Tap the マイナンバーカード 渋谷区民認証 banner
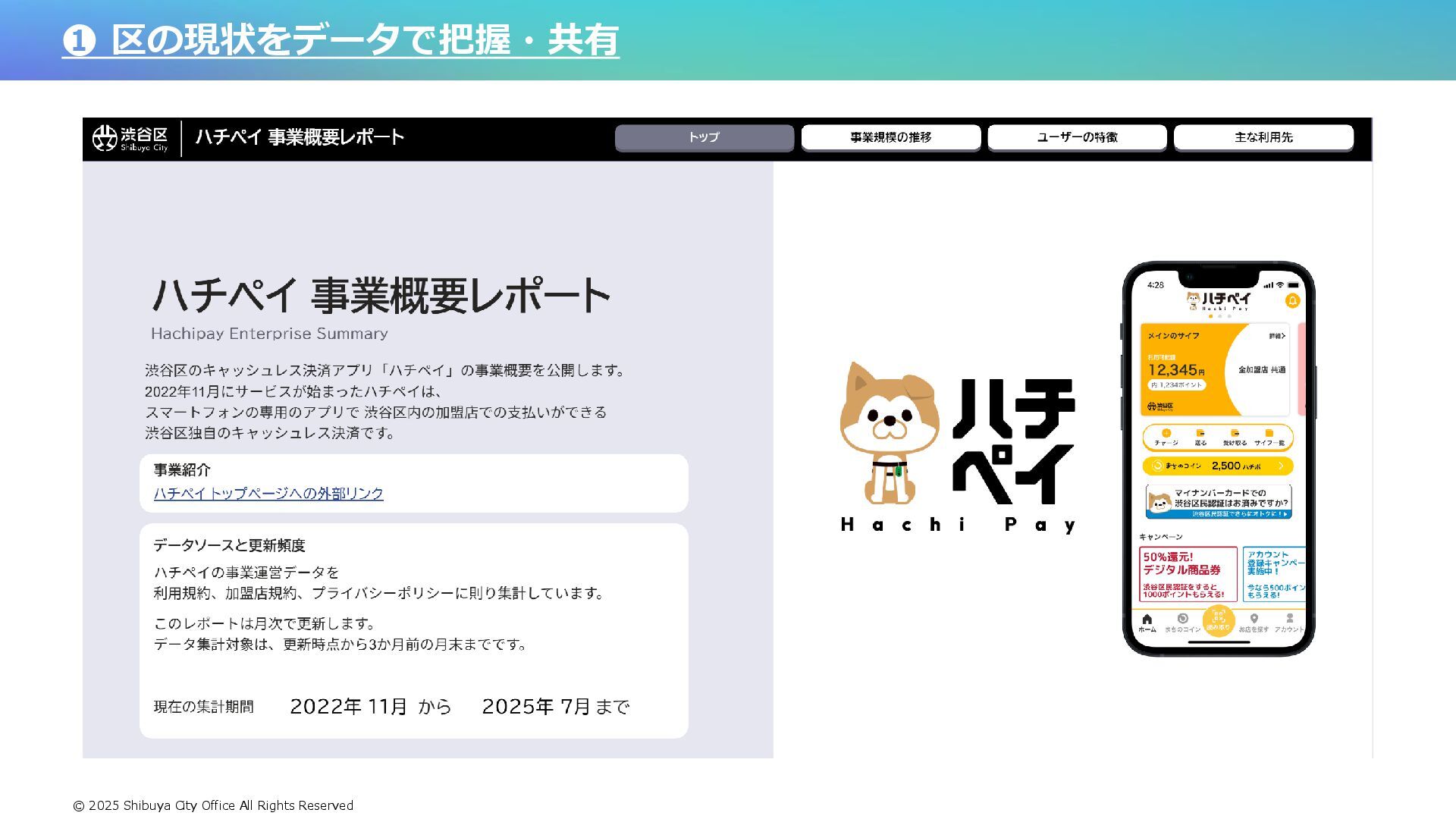Image resolution: width=1456 pixels, height=819 pixels. [1218, 502]
